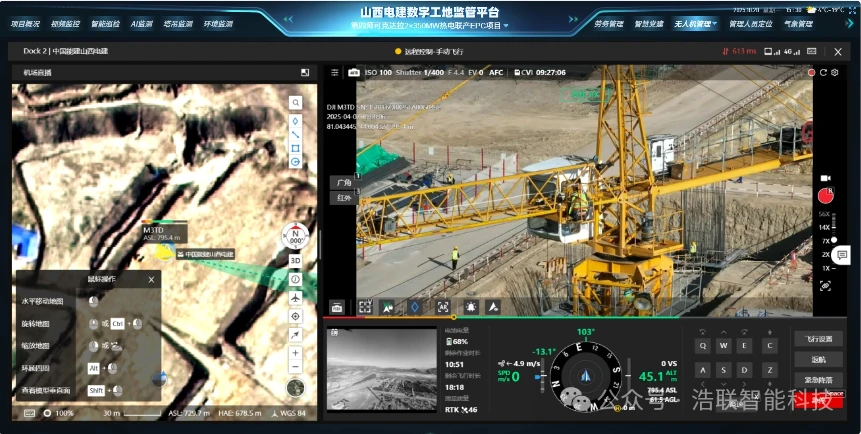This screenshot has width=861, height=434.
Task: Open flight settings (飞行设置)
Action: (818, 338)
